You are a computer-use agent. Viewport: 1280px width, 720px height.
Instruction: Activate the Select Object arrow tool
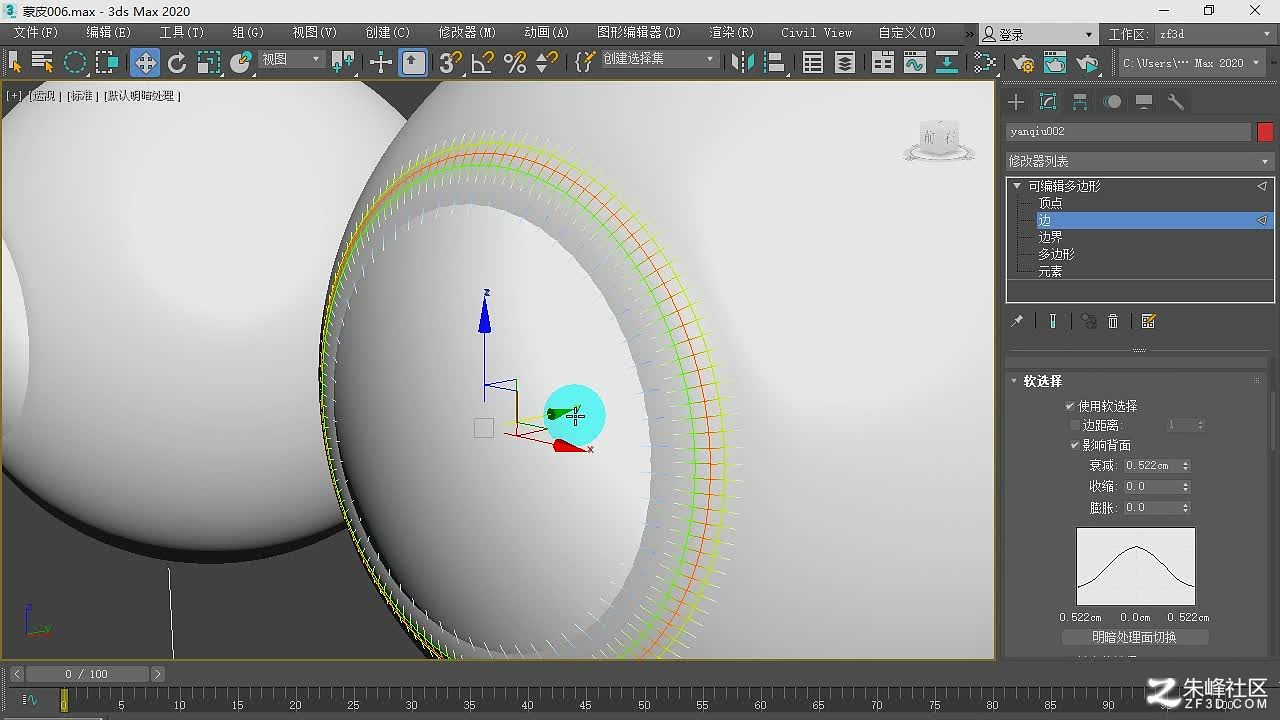pos(15,62)
